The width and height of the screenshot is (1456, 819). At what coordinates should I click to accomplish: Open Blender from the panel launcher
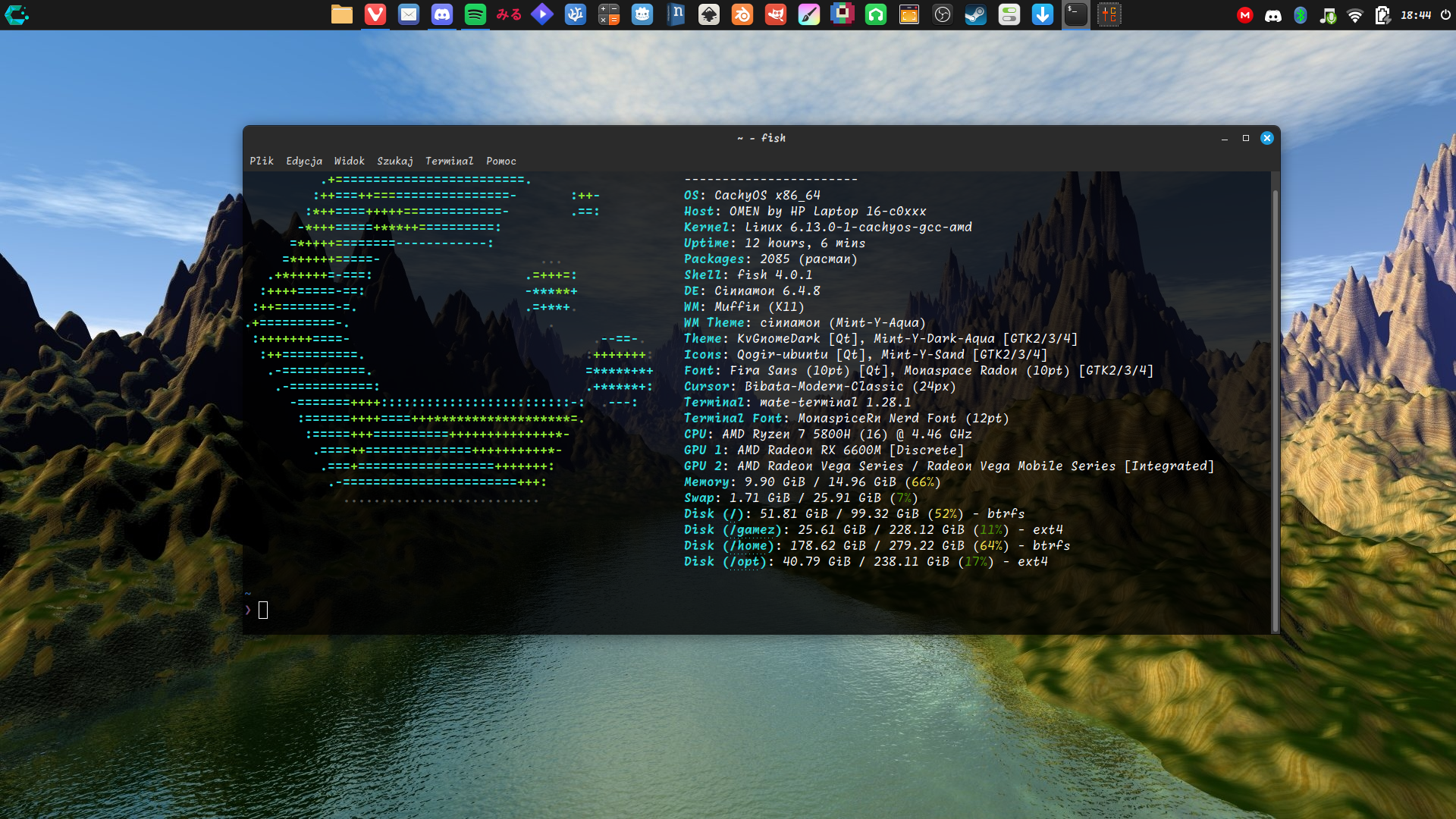(x=742, y=14)
